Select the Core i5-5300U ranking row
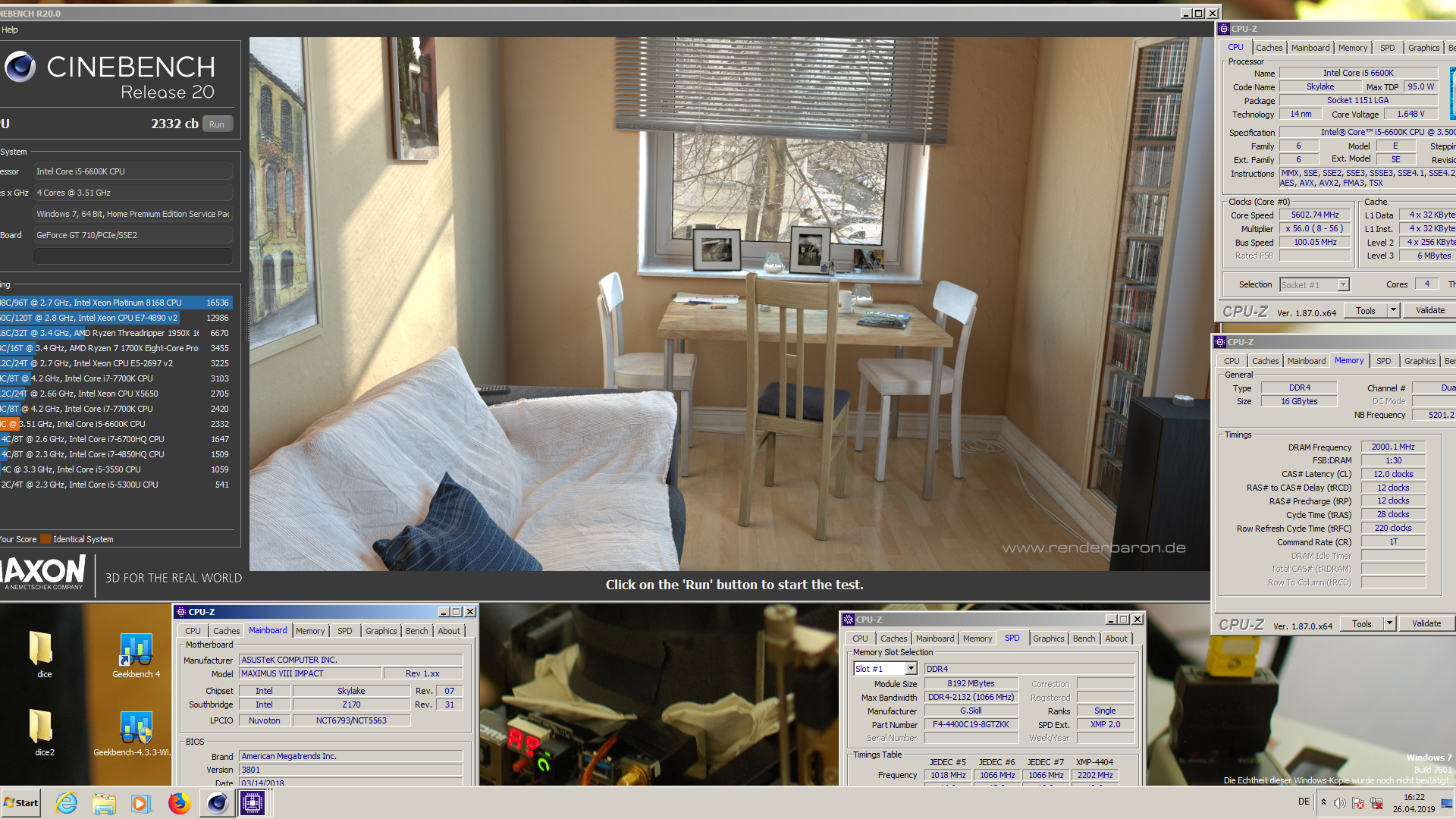 pyautogui.click(x=116, y=485)
